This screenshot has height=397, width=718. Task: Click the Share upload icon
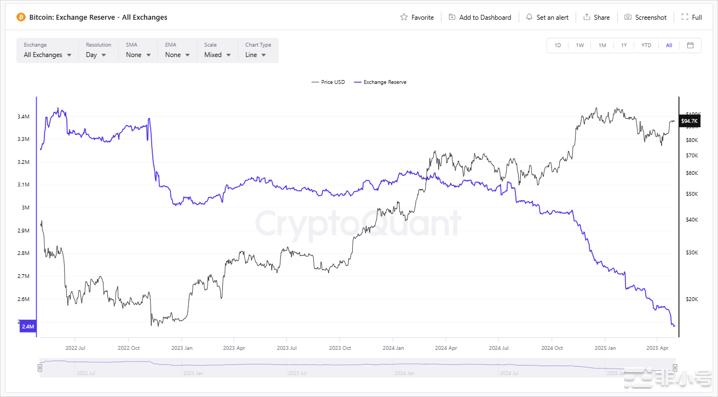586,17
